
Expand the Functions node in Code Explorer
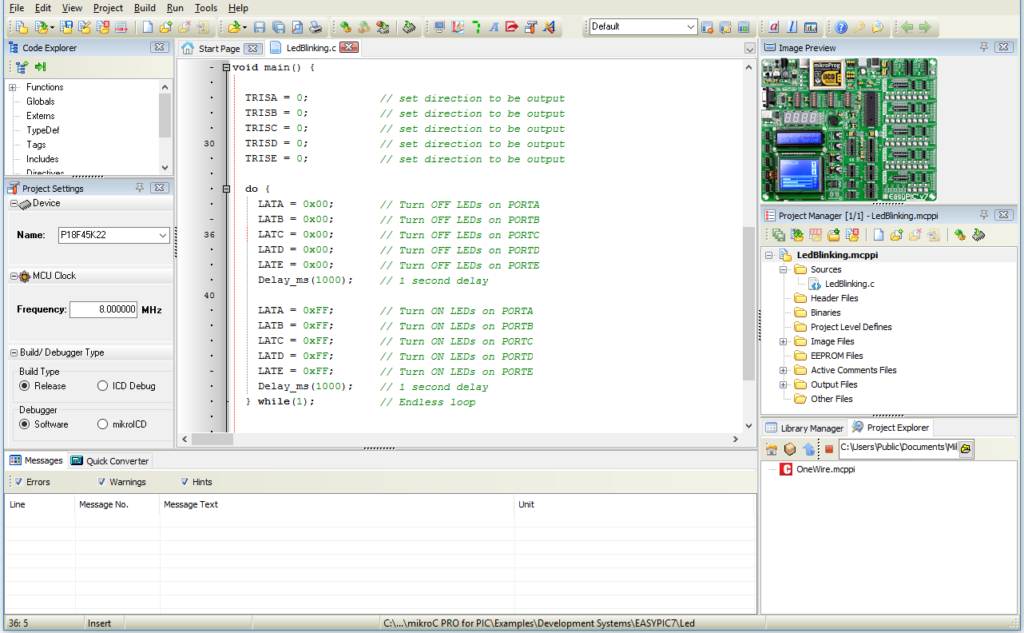(12, 88)
